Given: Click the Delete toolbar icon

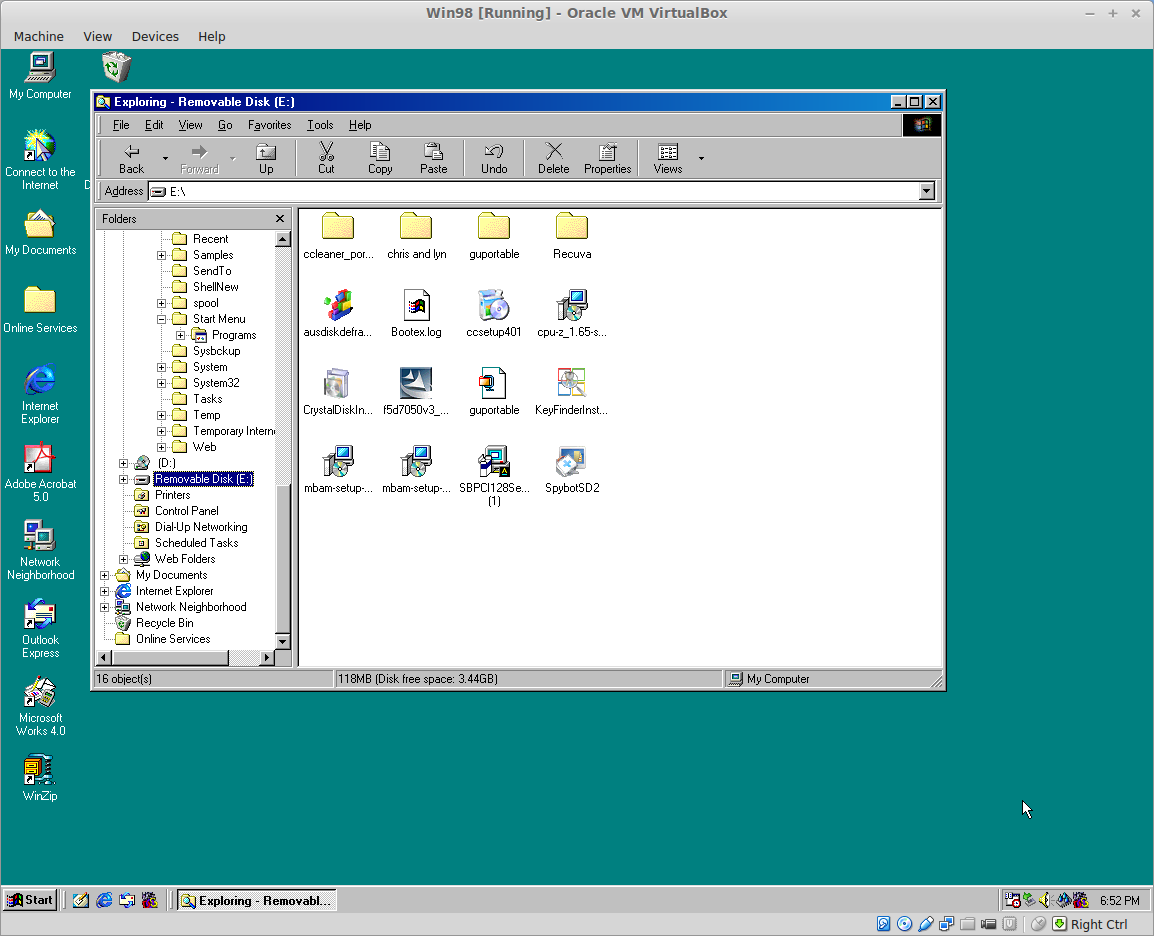Looking at the screenshot, I should coord(553,159).
